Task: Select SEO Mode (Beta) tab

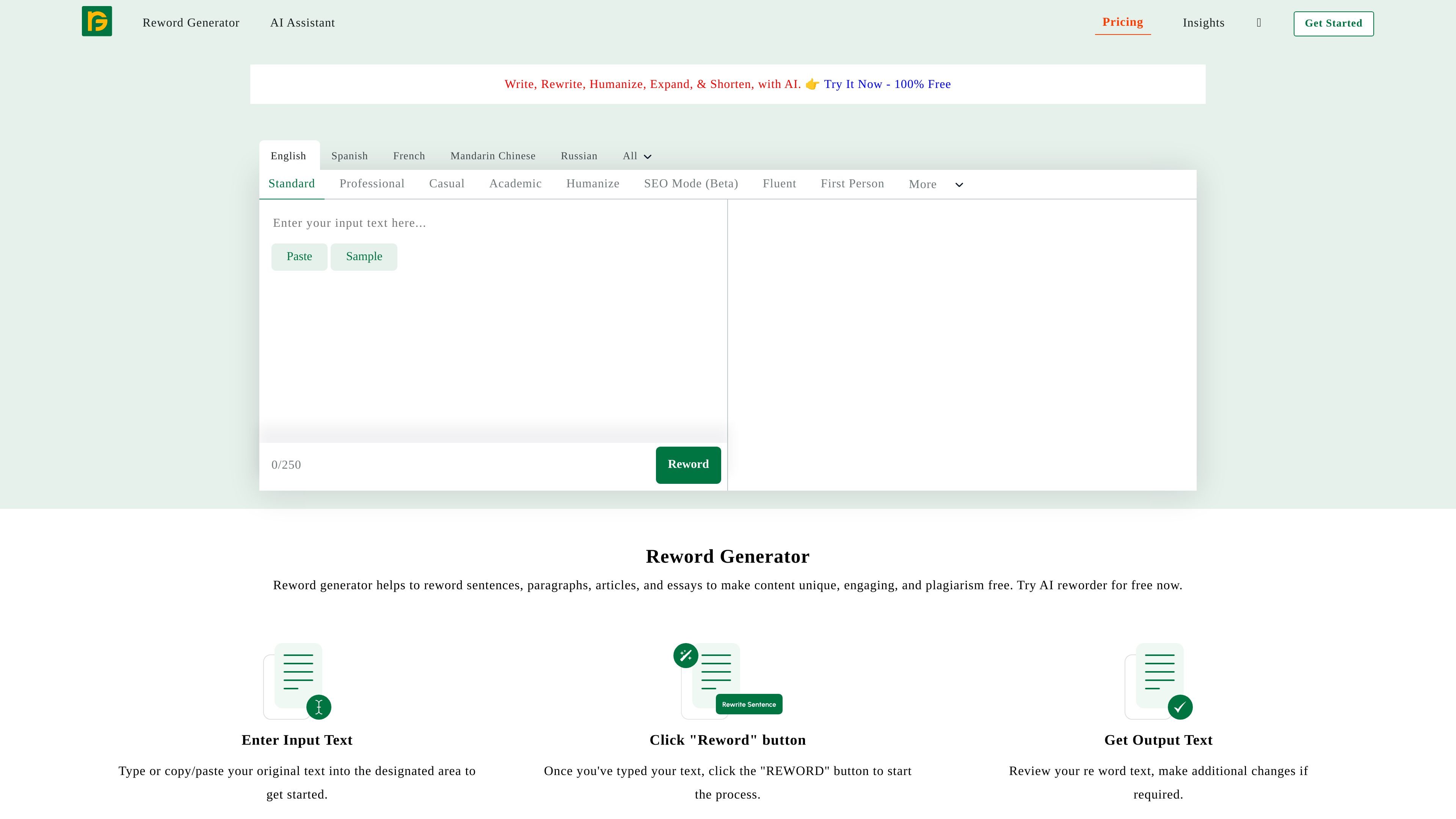Action: point(691,184)
